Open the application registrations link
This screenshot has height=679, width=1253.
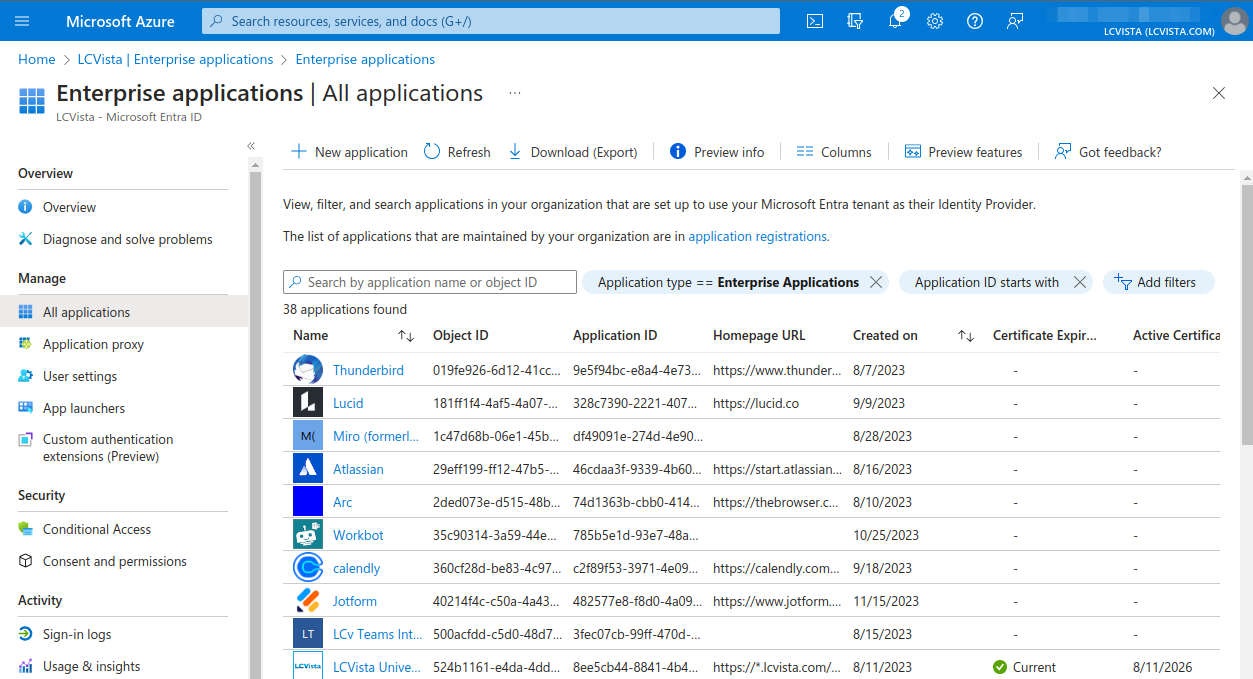tap(757, 237)
